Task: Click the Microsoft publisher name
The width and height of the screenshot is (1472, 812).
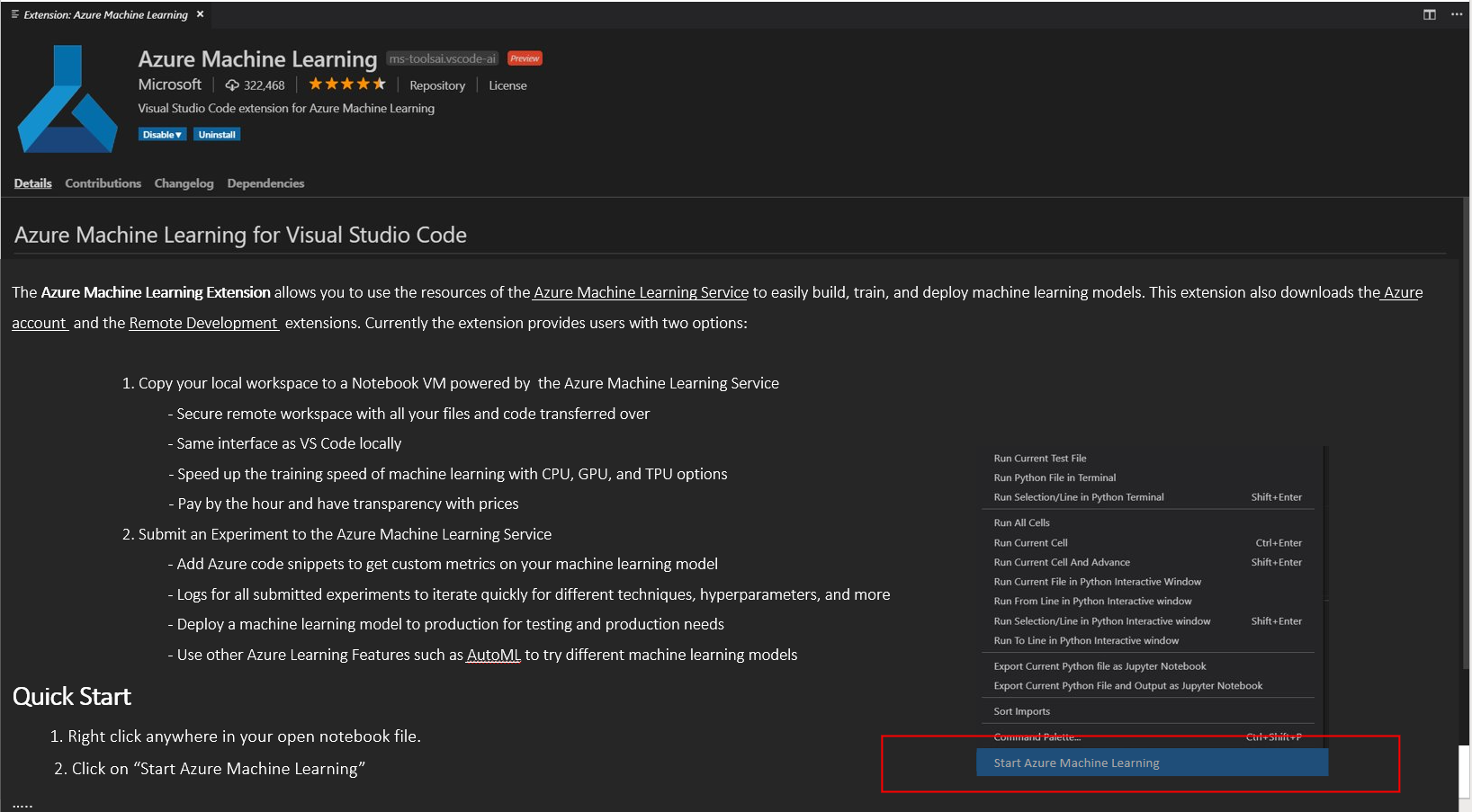Action: tap(170, 84)
